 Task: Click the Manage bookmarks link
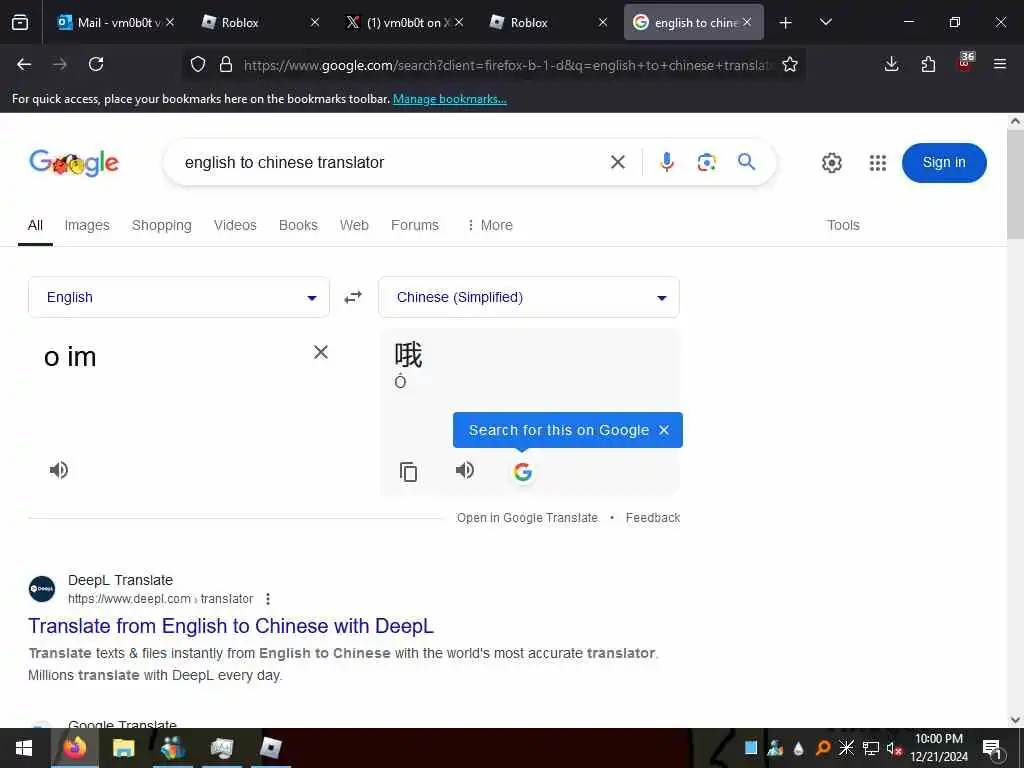tap(449, 99)
